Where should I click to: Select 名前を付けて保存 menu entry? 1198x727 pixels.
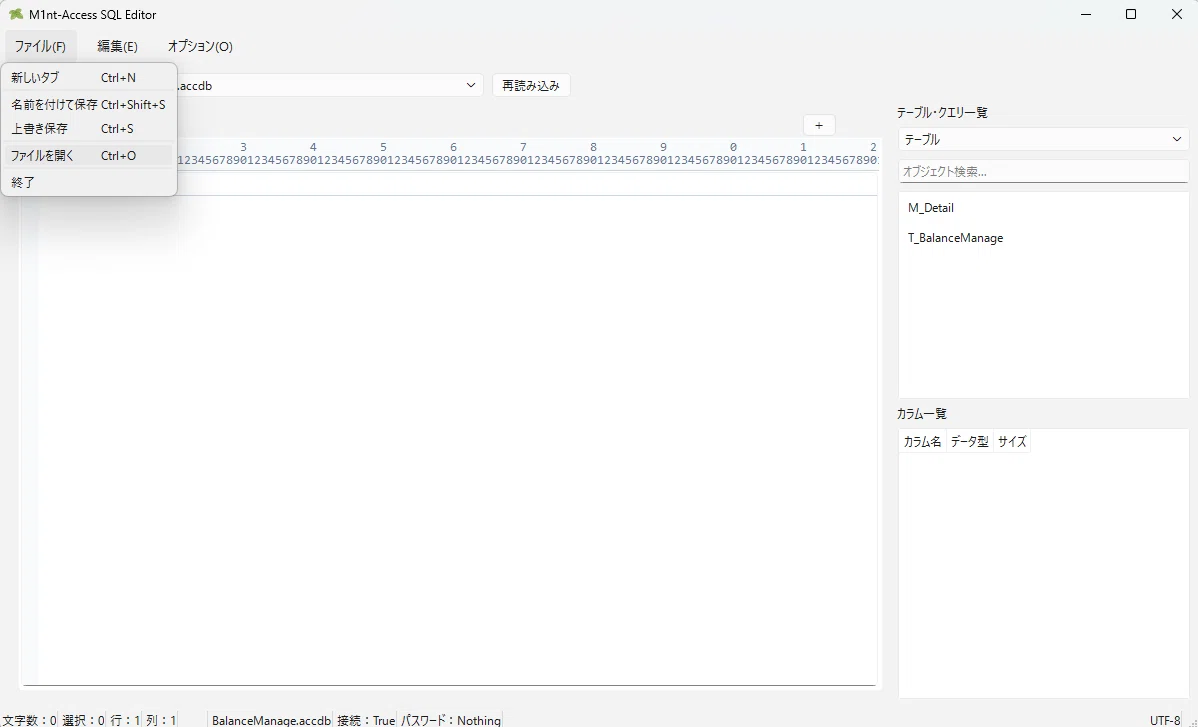tap(89, 105)
